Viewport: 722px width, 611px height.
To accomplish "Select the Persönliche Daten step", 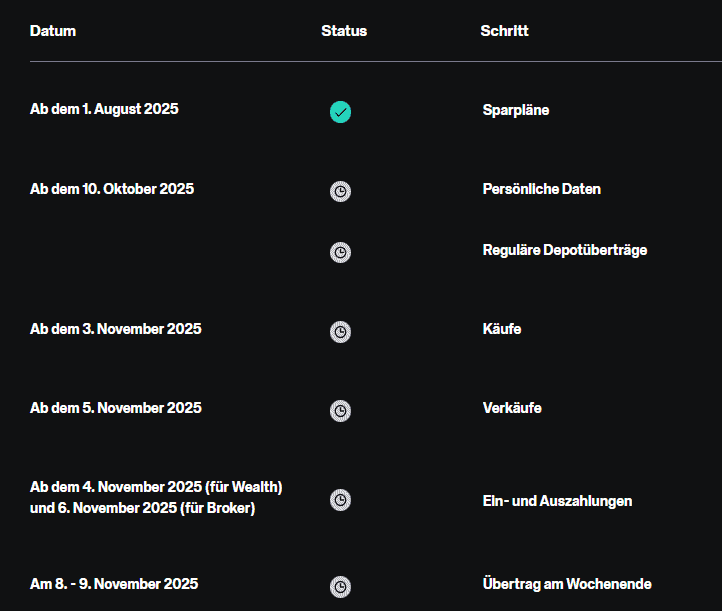I will [541, 189].
